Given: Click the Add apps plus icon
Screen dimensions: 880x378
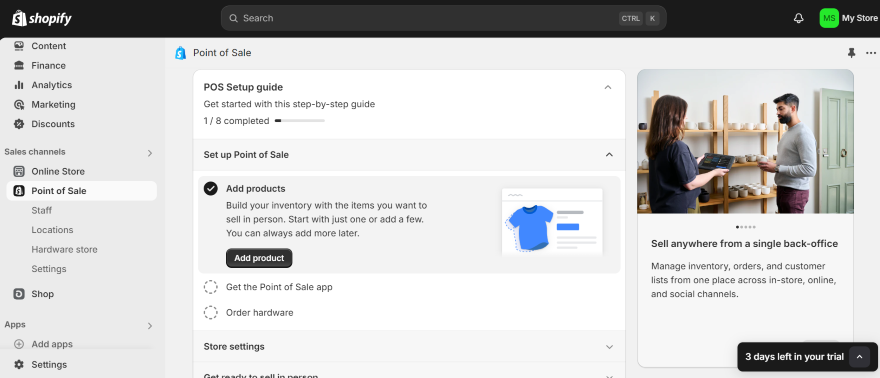Looking at the screenshot, I should [19, 344].
